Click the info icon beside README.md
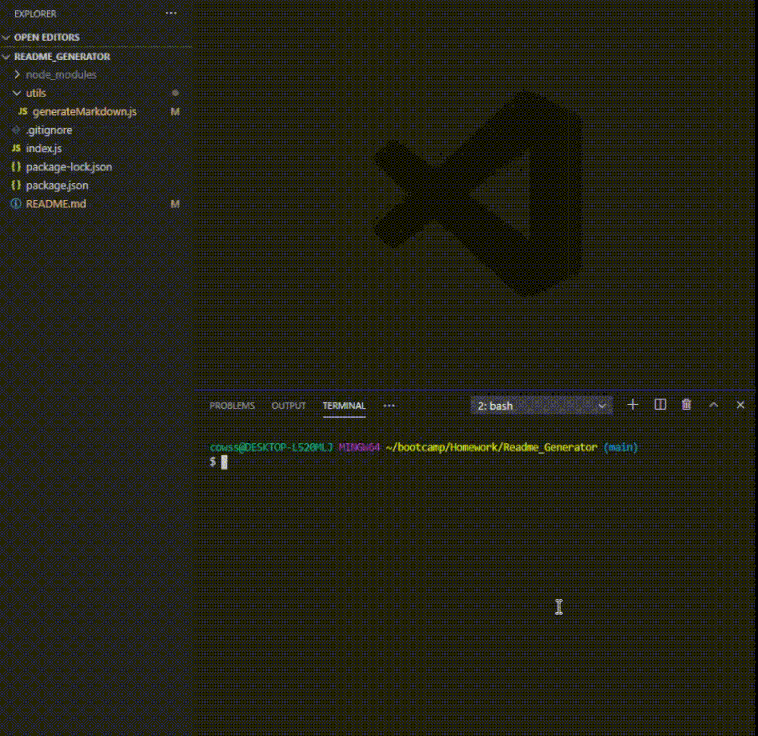Screen dimensions: 758x736 tap(16, 204)
